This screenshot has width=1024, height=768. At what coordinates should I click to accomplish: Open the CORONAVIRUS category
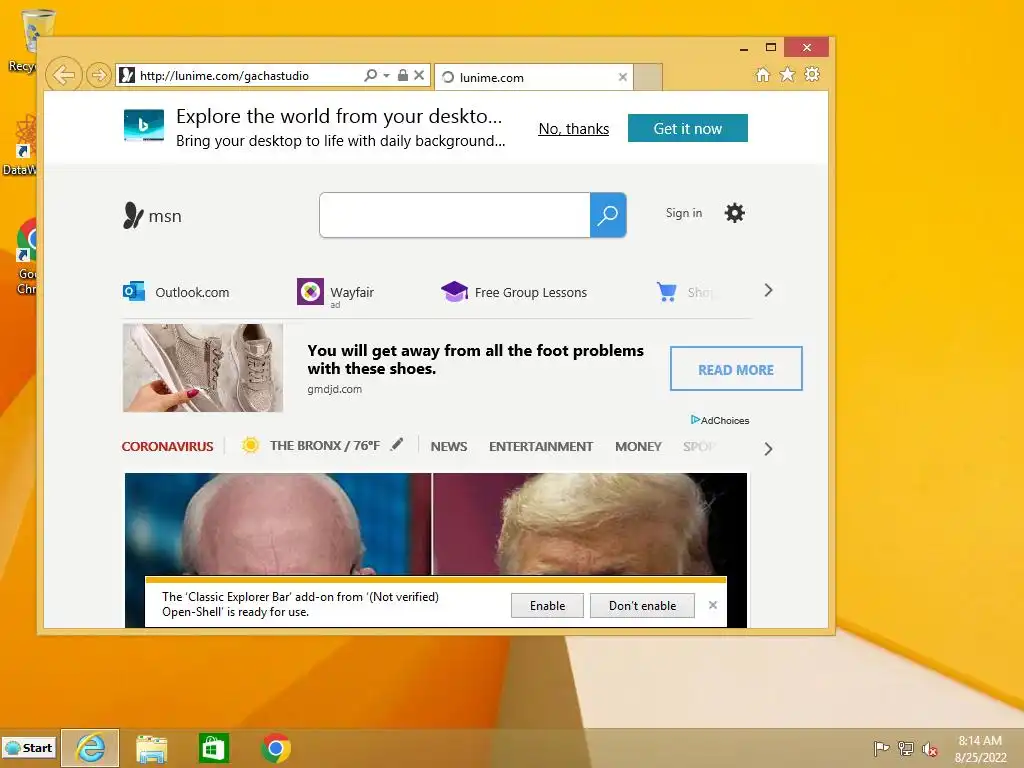[x=167, y=446]
